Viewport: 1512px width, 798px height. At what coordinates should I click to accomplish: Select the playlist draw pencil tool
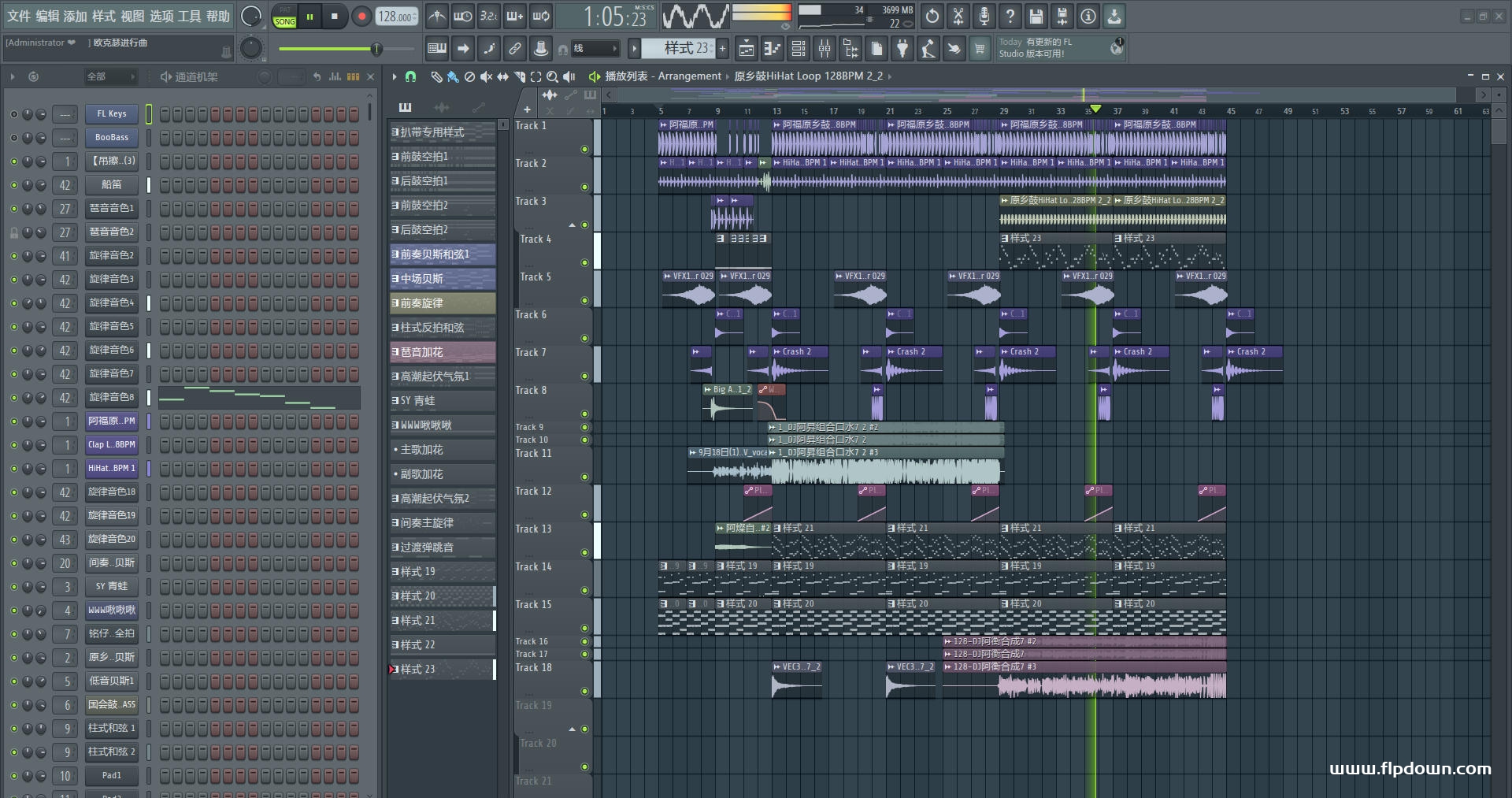click(x=436, y=76)
